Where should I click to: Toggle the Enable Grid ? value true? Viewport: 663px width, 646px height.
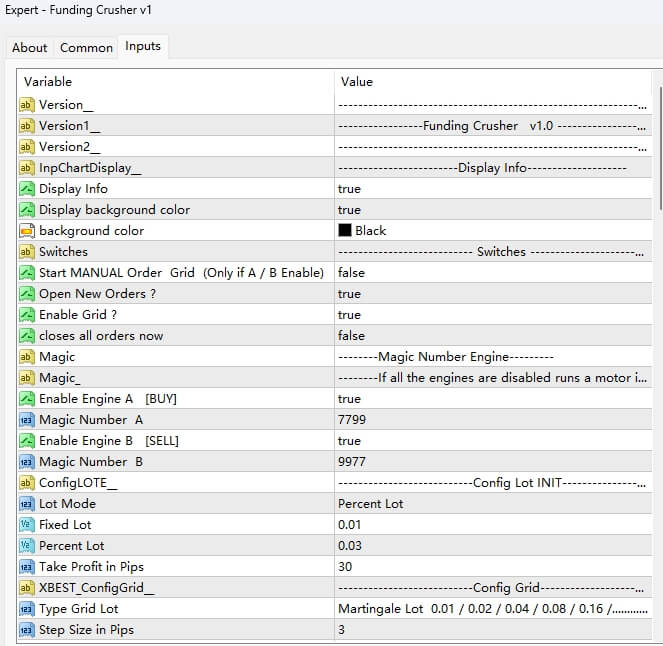point(350,315)
